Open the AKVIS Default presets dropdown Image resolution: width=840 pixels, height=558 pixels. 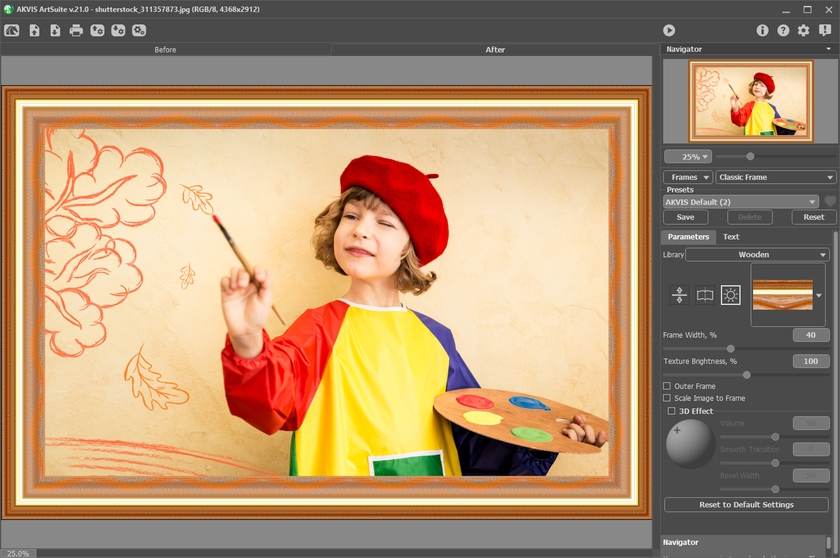[741, 202]
